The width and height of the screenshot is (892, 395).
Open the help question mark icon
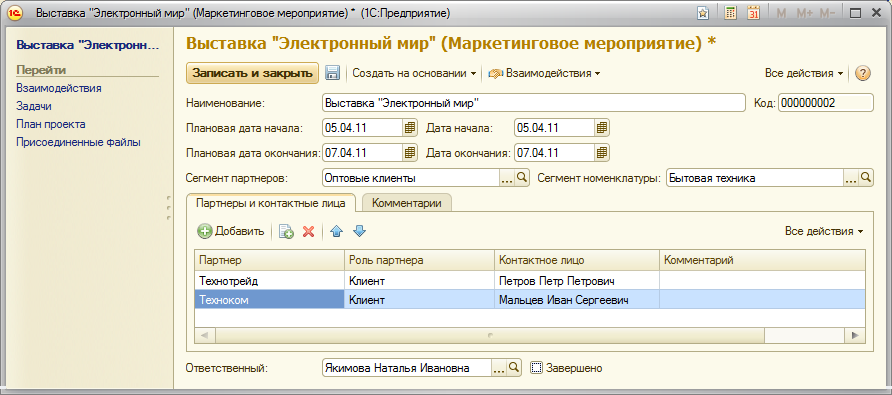863,73
